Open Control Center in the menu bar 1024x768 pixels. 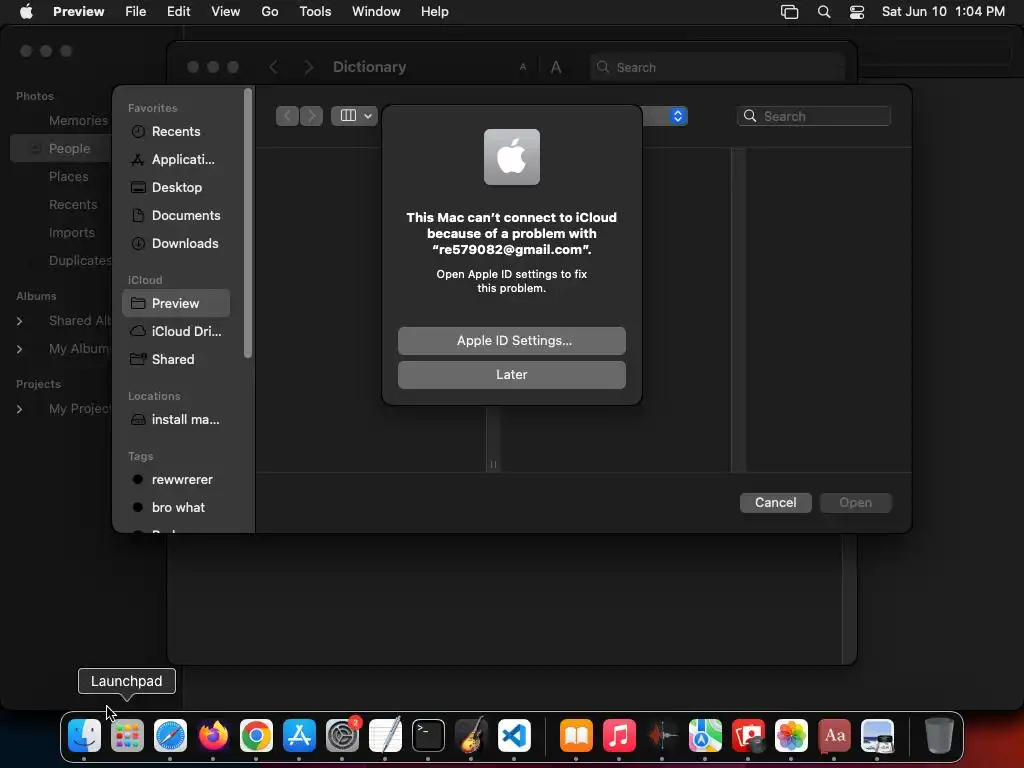point(857,12)
